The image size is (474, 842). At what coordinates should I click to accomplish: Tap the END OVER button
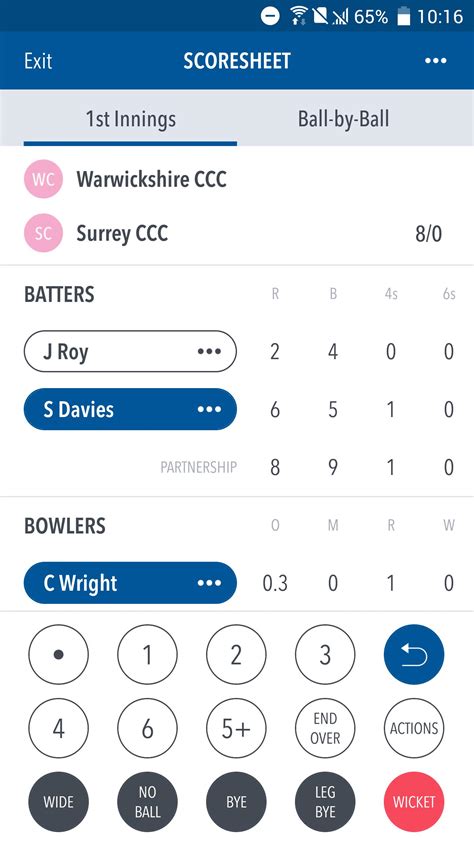(x=325, y=728)
